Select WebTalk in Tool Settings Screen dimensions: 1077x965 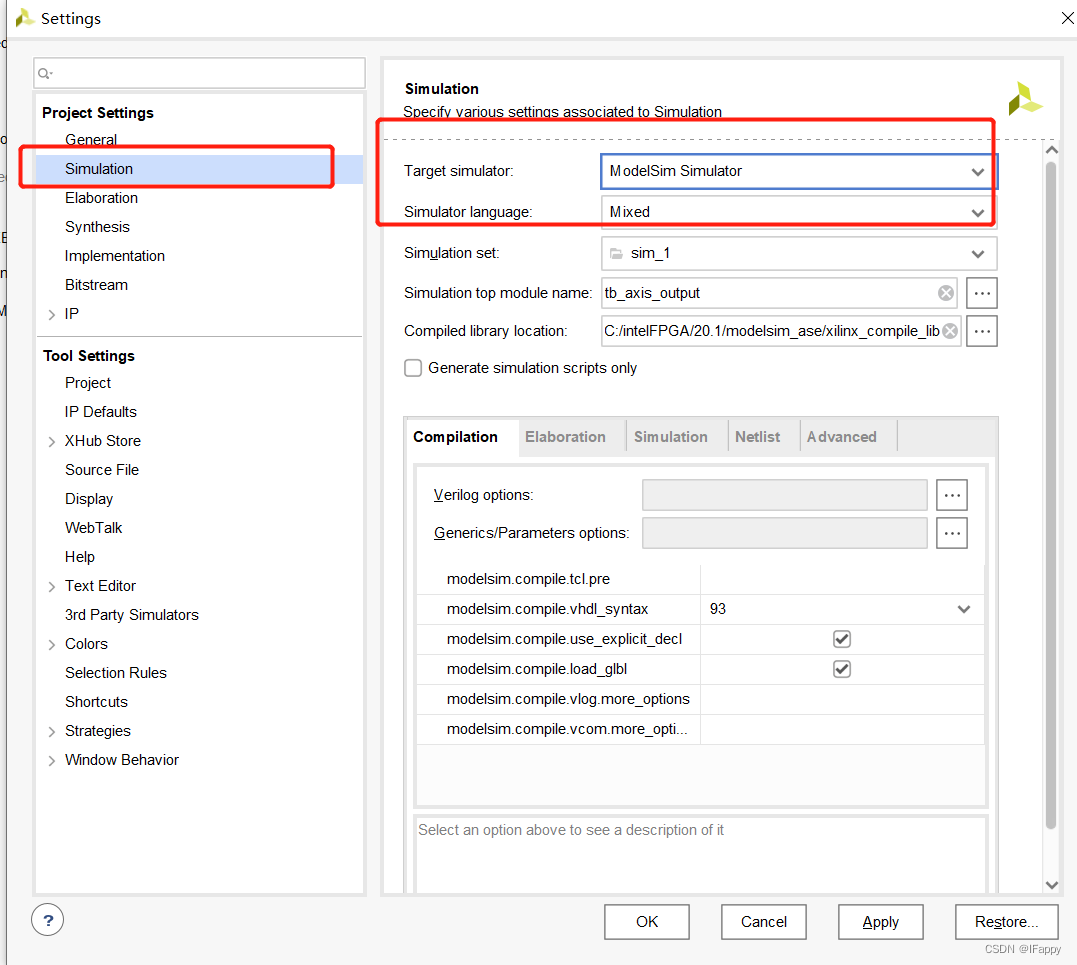pos(93,528)
